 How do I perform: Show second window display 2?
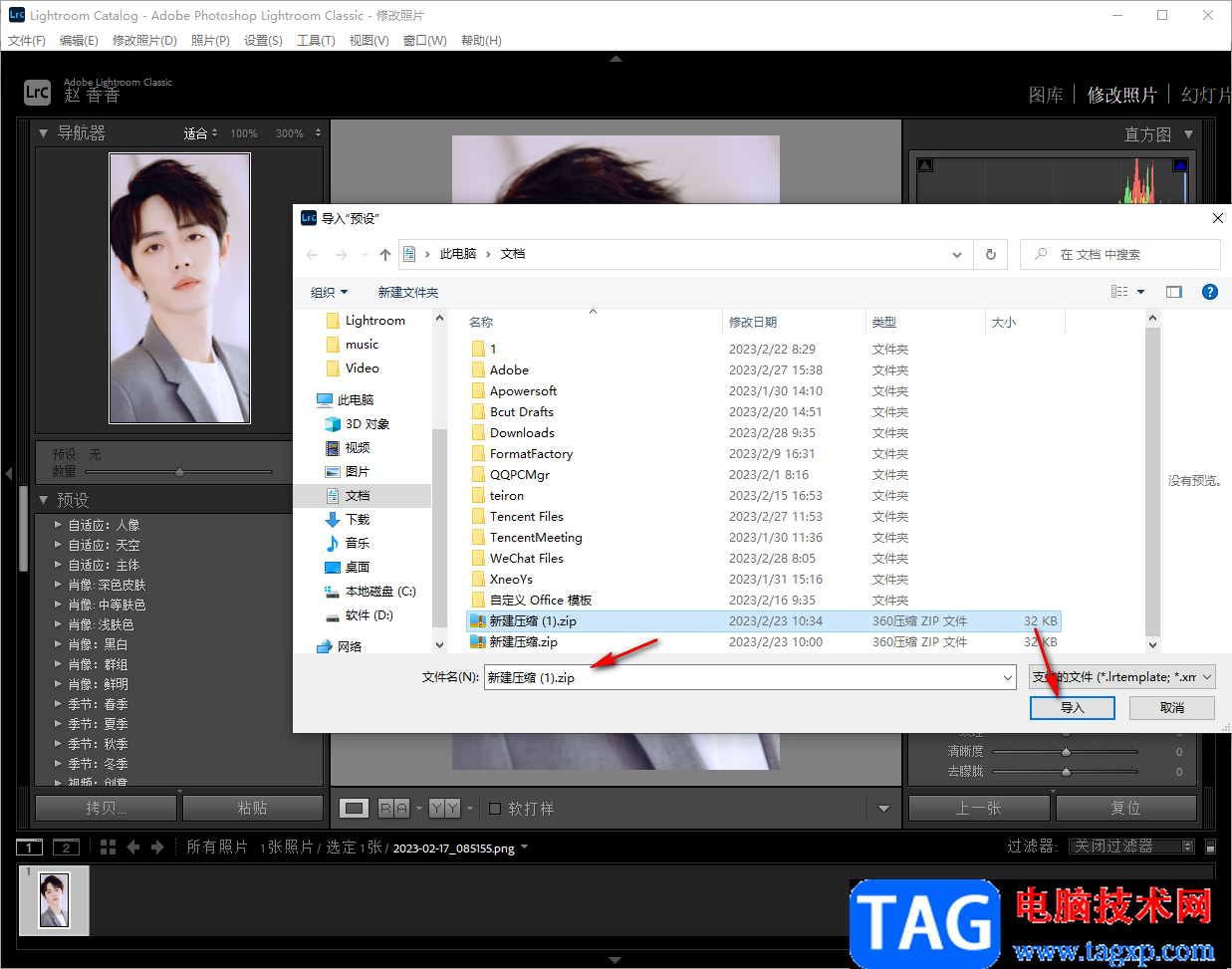pyautogui.click(x=66, y=847)
